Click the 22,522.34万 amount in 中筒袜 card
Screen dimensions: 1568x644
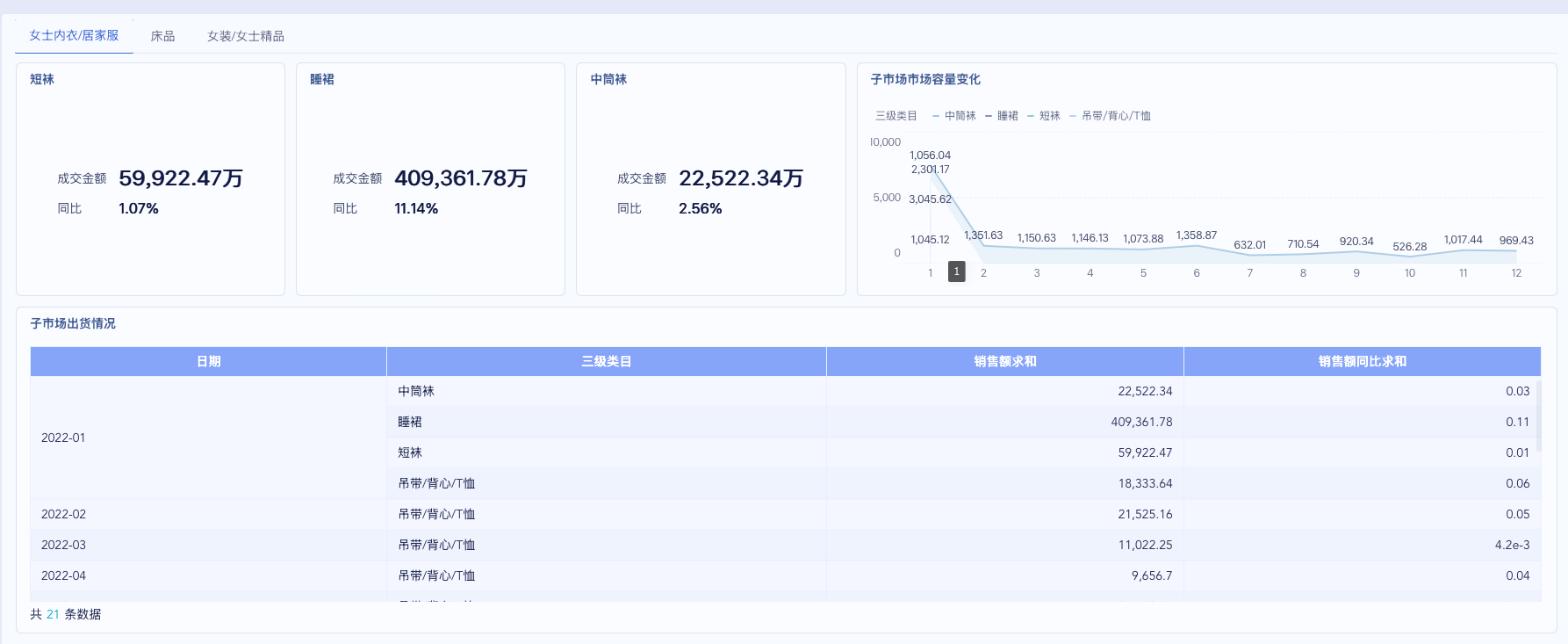point(741,178)
